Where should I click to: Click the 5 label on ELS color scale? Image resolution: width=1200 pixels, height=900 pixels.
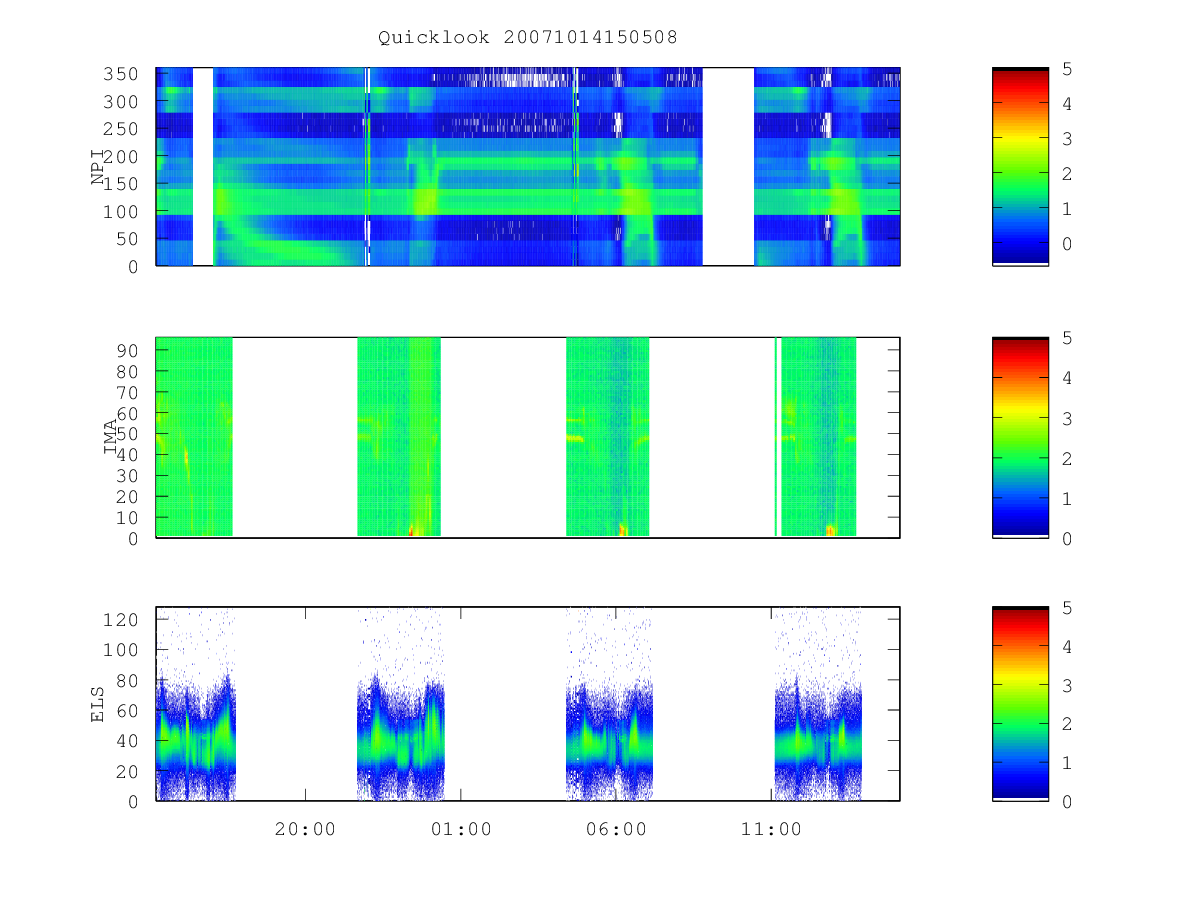(1068, 608)
